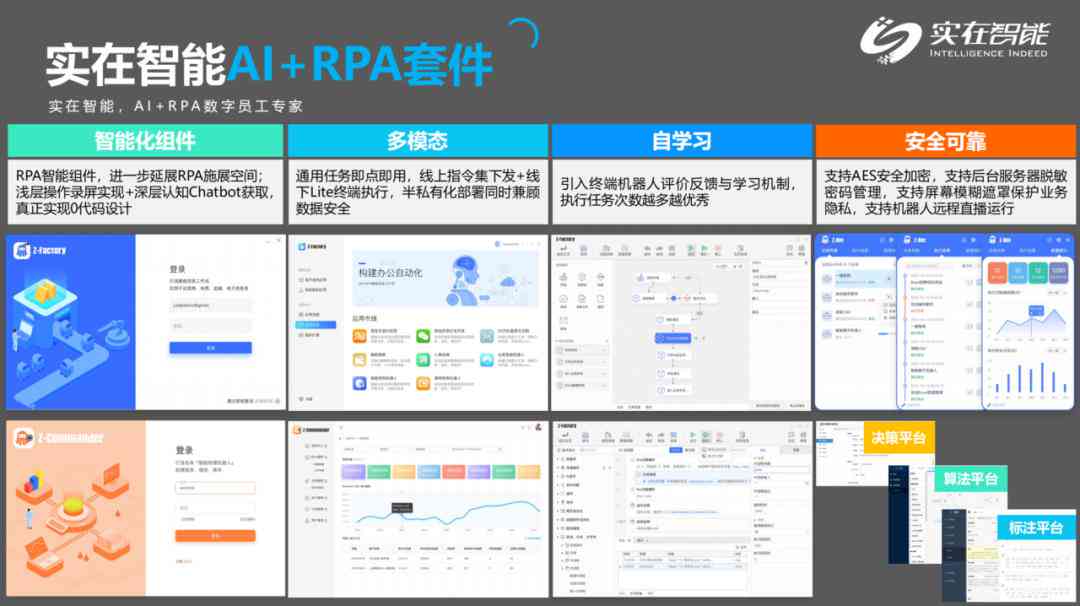
Task: Click the Z-Factory logo icon in the blue login window
Action: (22, 251)
